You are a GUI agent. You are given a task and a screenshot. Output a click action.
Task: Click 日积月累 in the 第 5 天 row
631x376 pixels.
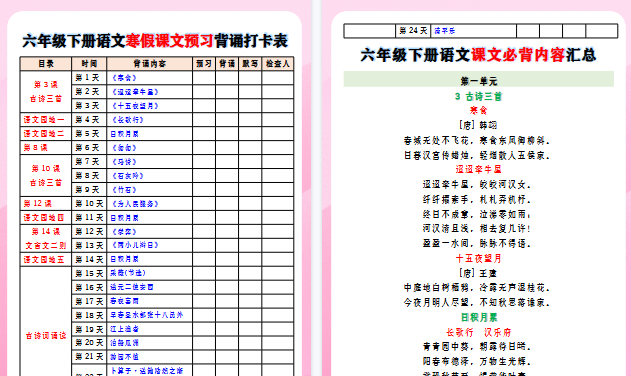coord(124,134)
